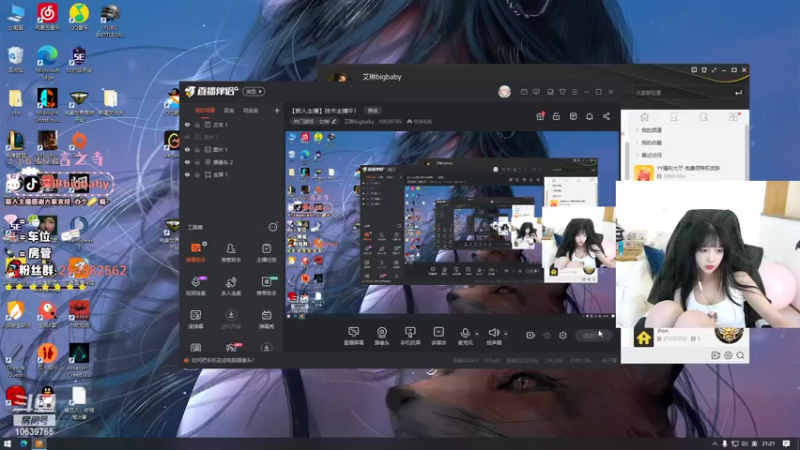Open YY福利大厅 recent channel entry
800x450 pixels.
tap(690, 171)
